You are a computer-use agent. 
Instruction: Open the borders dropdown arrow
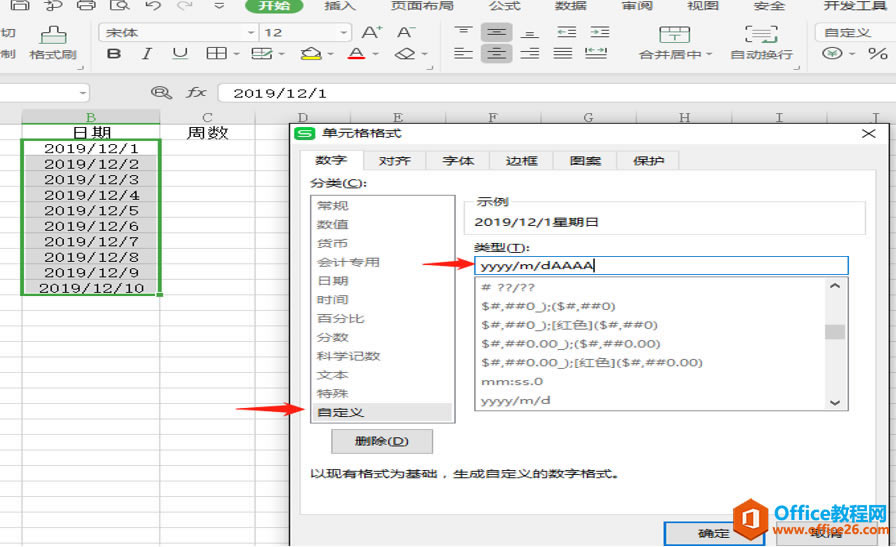coord(236,54)
